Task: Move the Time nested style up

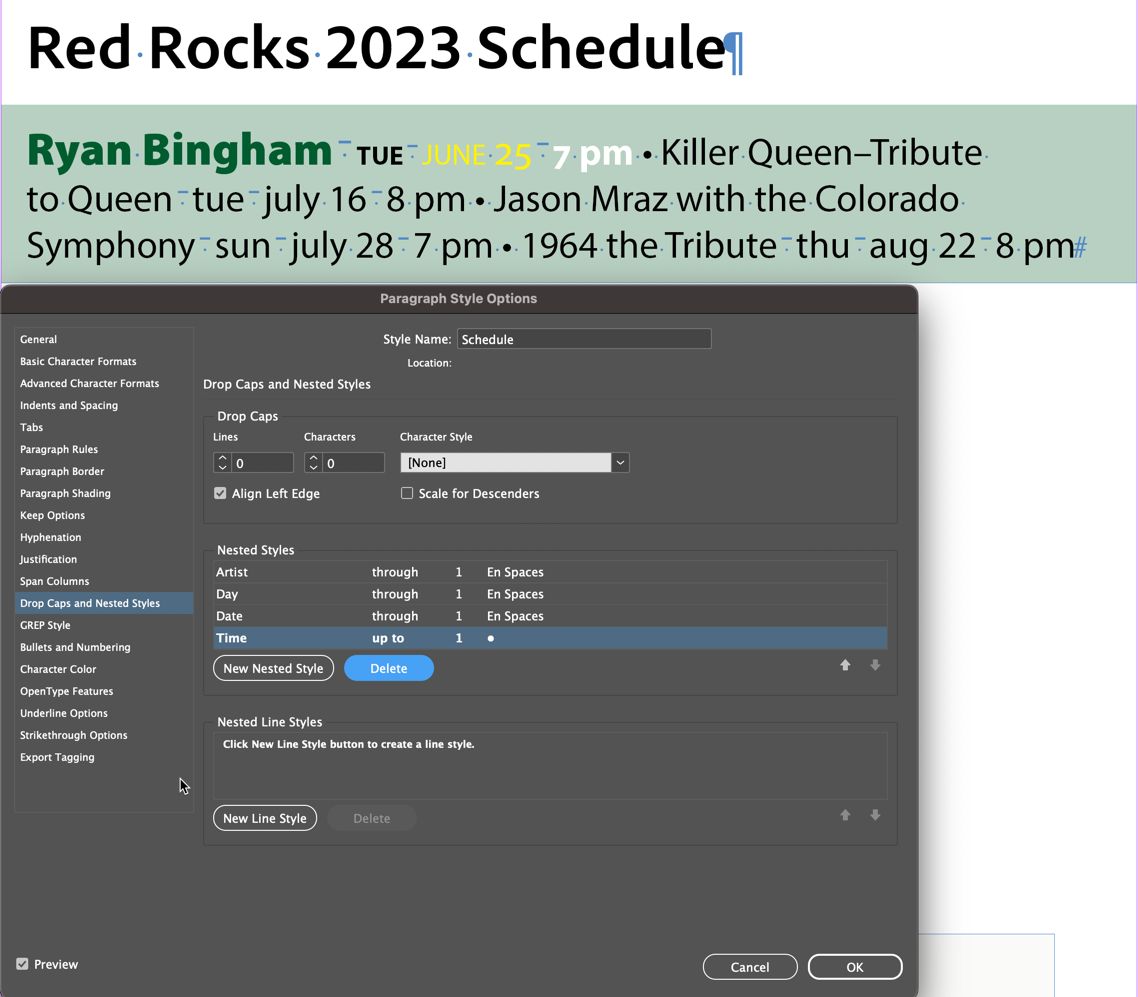Action: click(845, 665)
